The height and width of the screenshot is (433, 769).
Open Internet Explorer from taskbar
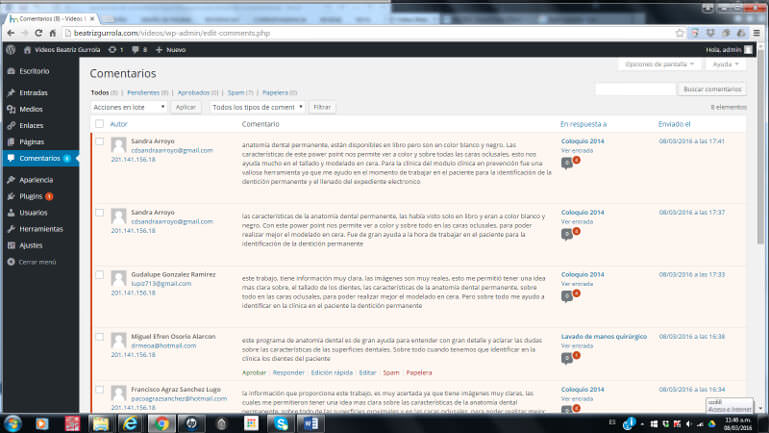tap(130, 424)
